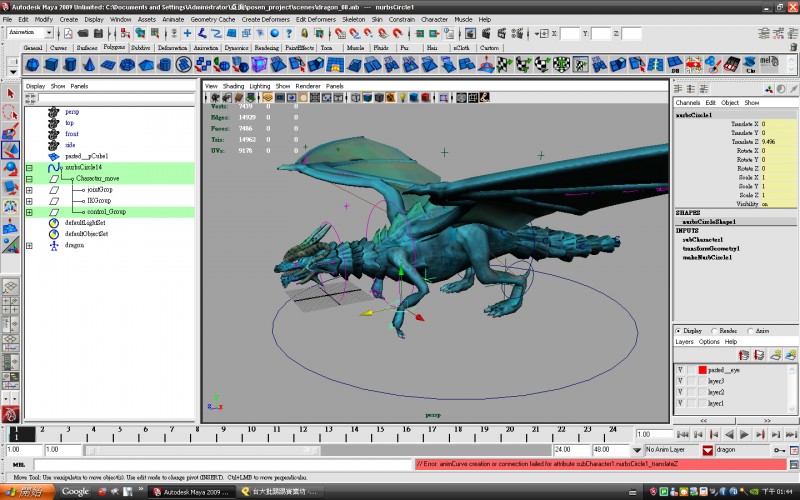Pick the Select tool arrow in toolbox
This screenshot has width=800, height=500.
tap(10, 93)
